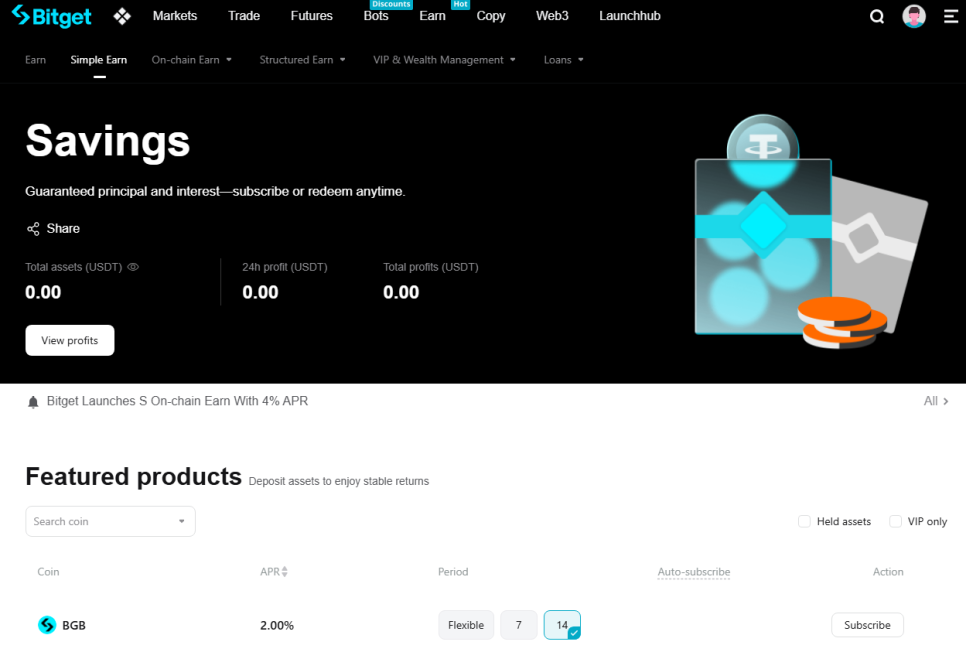The image size is (966, 652).
Task: Open the Bots menu
Action: 376,16
